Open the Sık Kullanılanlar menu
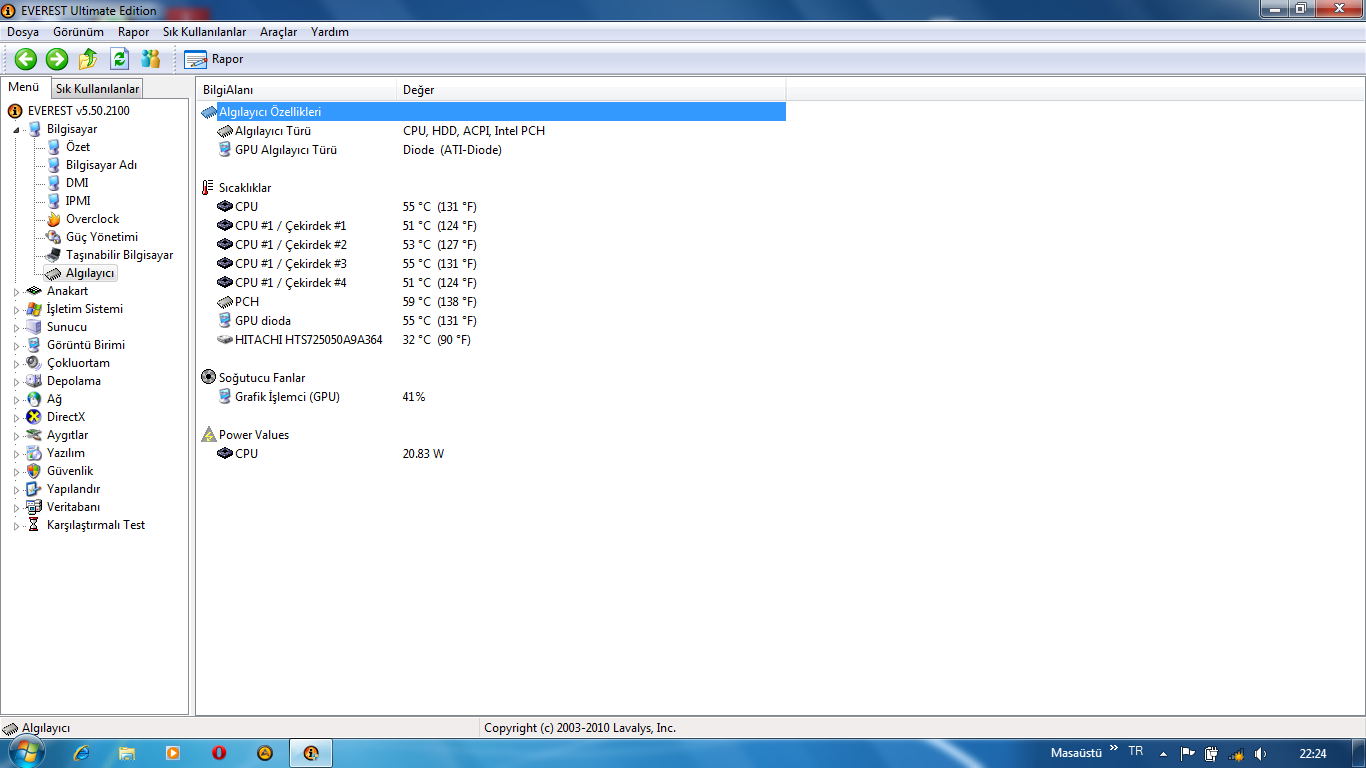Screen dimensions: 1366x768 click(x=204, y=32)
